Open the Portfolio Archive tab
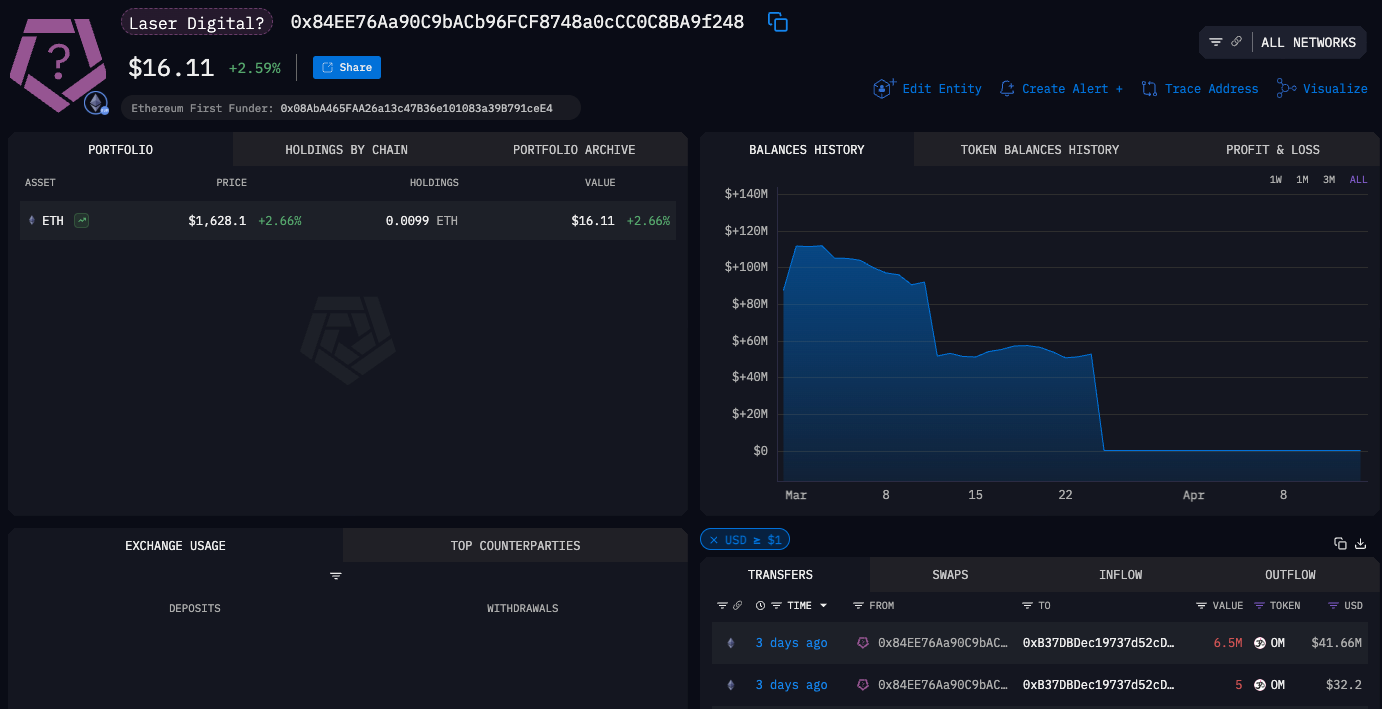 point(574,149)
